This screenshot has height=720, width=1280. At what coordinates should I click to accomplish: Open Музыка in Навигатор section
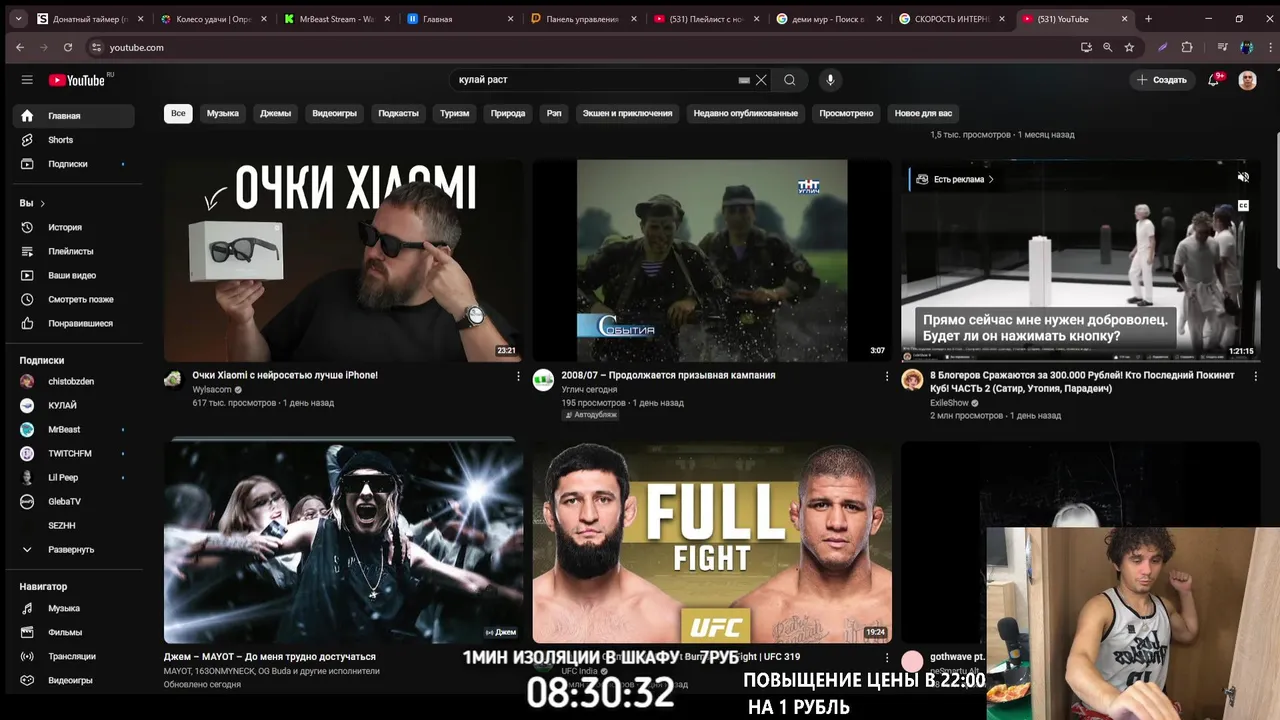click(x=74, y=608)
